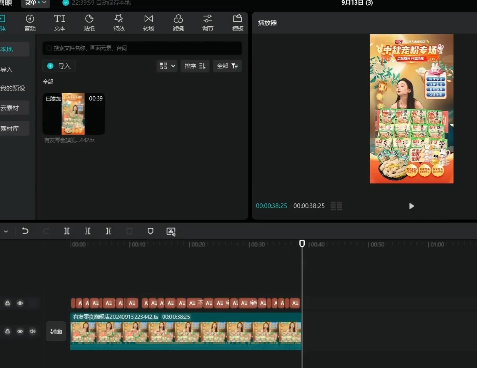
Task: Open the Audio panel icon
Action: click(x=30, y=23)
